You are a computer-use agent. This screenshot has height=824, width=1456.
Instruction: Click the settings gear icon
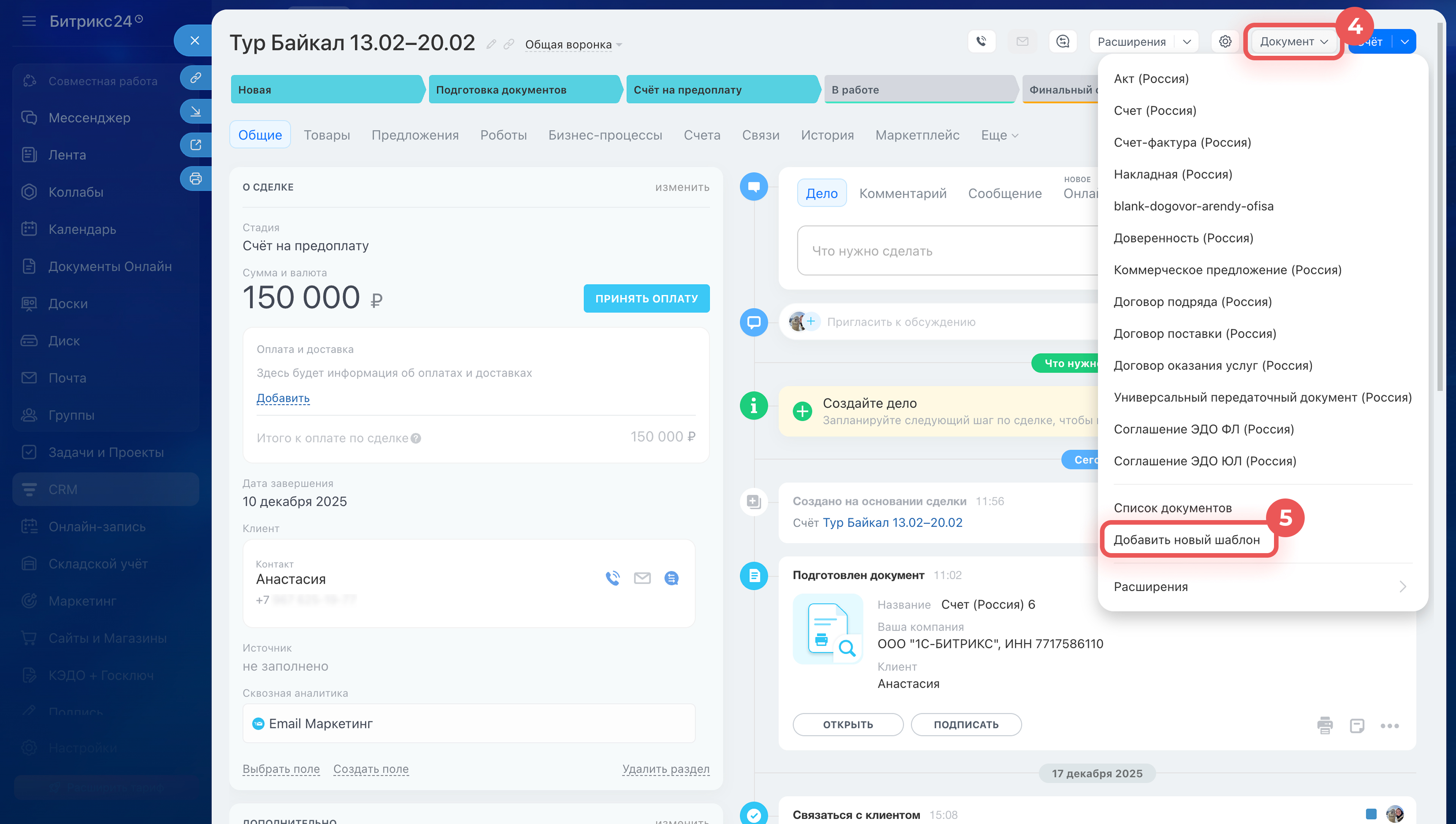(x=1225, y=41)
